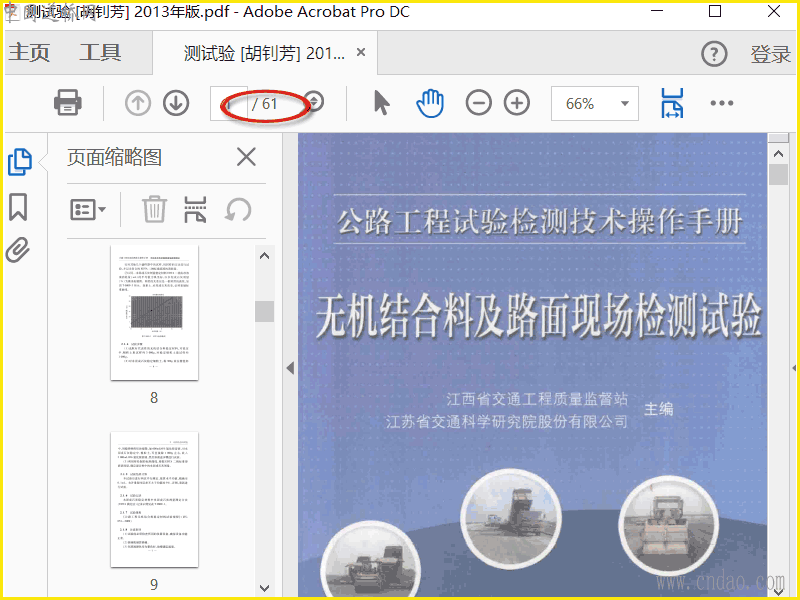The width and height of the screenshot is (800, 600).
Task: Select the page 9 thumbnail
Action: 154,499
